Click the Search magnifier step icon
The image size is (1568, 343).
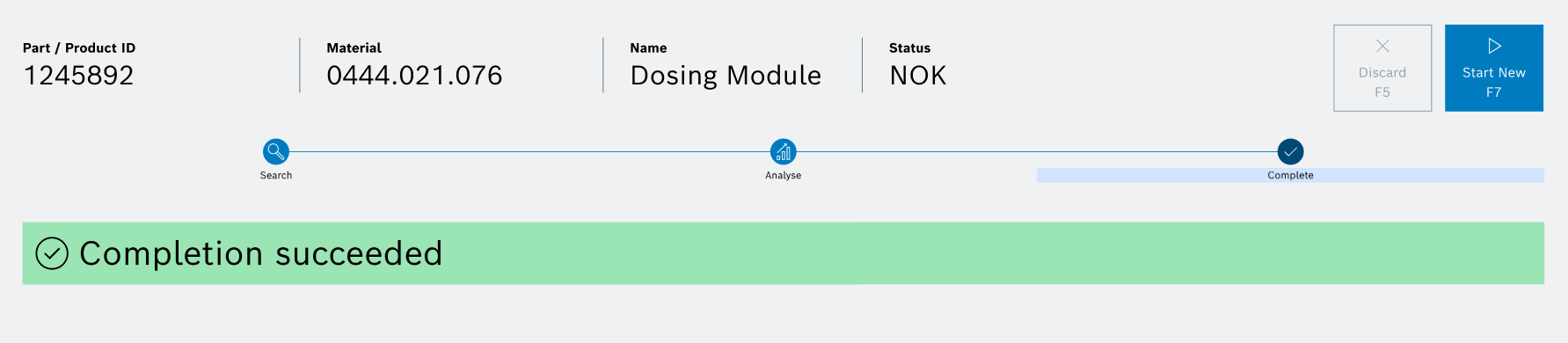[x=276, y=151]
